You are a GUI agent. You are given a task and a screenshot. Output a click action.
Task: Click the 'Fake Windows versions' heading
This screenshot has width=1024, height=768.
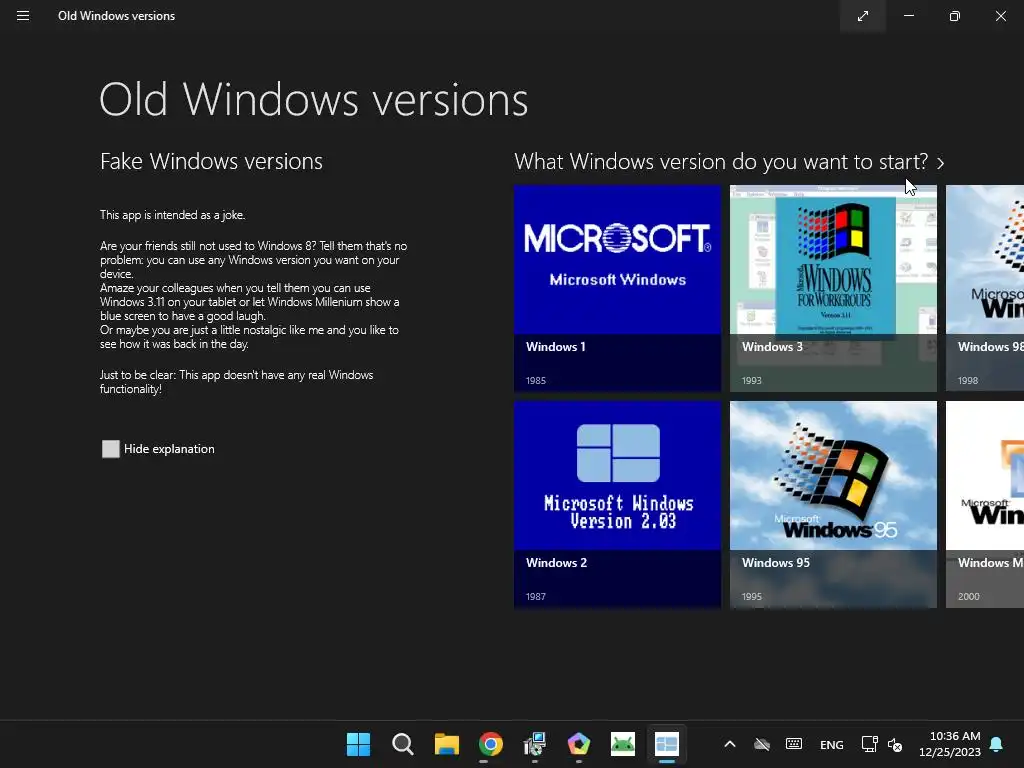211,161
